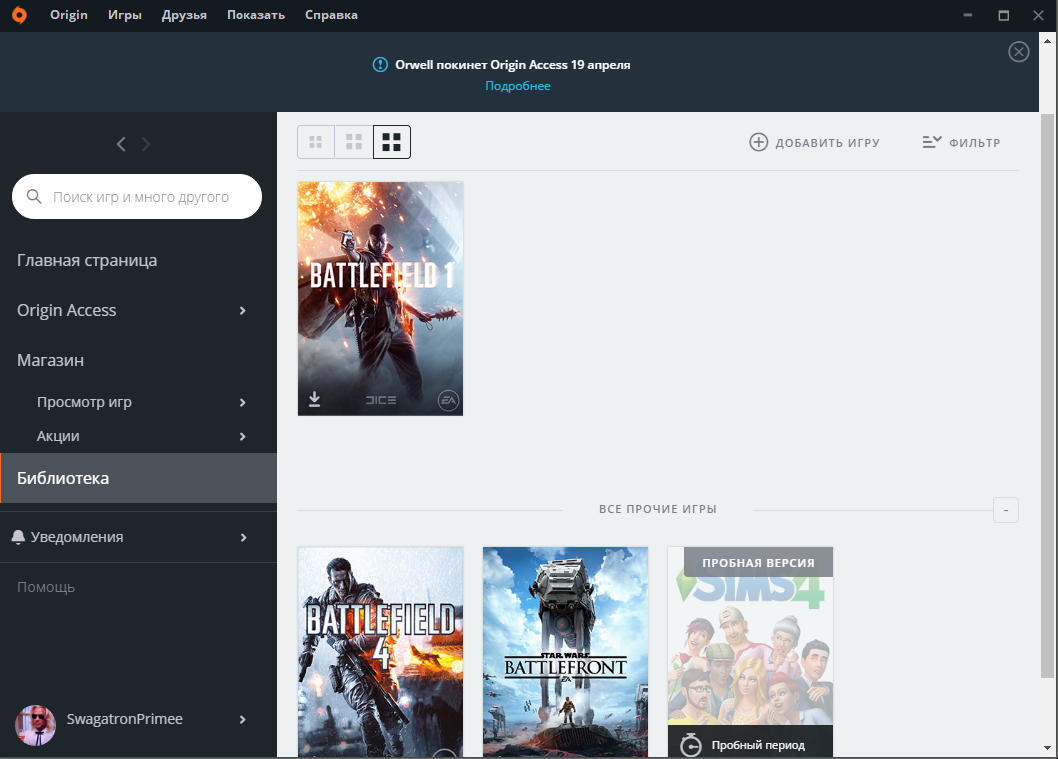Open the Battlefield 1 game tile
This screenshot has width=1058, height=759.
click(381, 299)
